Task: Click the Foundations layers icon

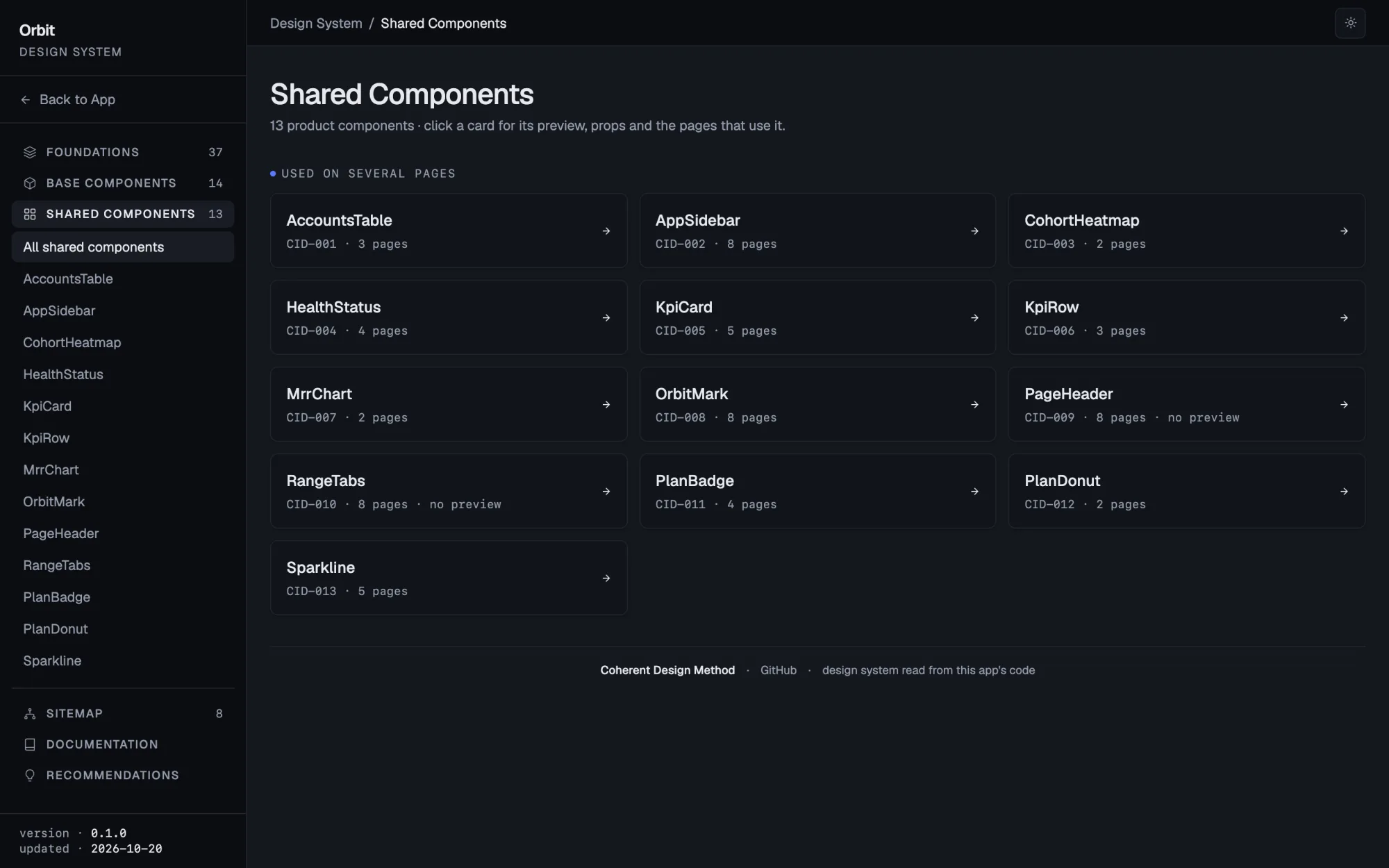Action: click(30, 152)
